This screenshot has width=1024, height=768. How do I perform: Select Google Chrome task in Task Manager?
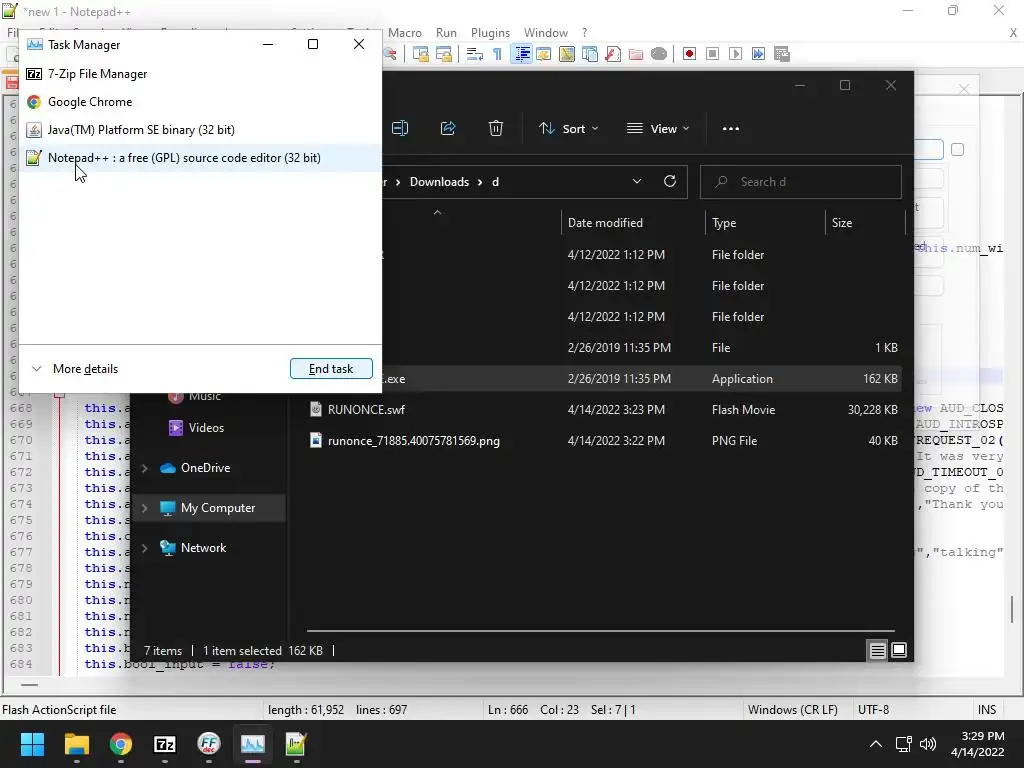click(200, 102)
